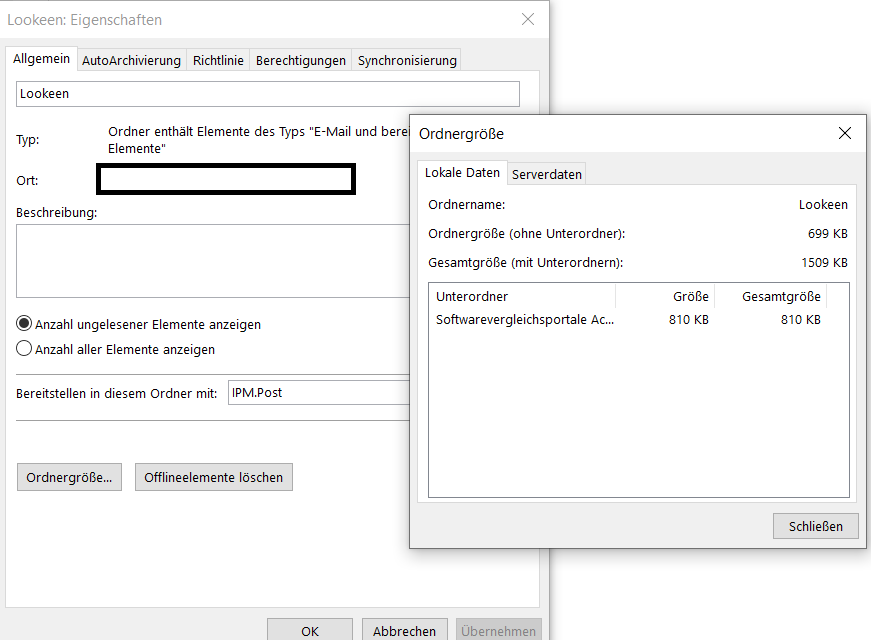This screenshot has height=640, width=871.
Task: Click the folder name field containing Lookeen
Action: tap(268, 94)
